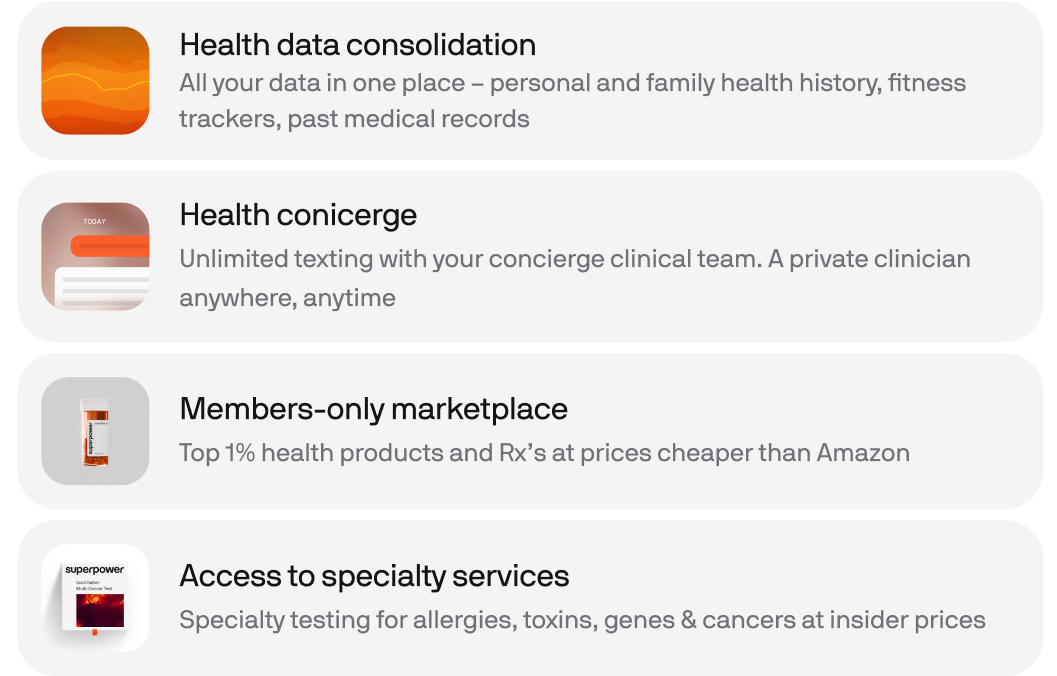The image size is (1057, 676).
Task: Click 'Unlimited texting with your concierge' description
Action: (x=575, y=278)
